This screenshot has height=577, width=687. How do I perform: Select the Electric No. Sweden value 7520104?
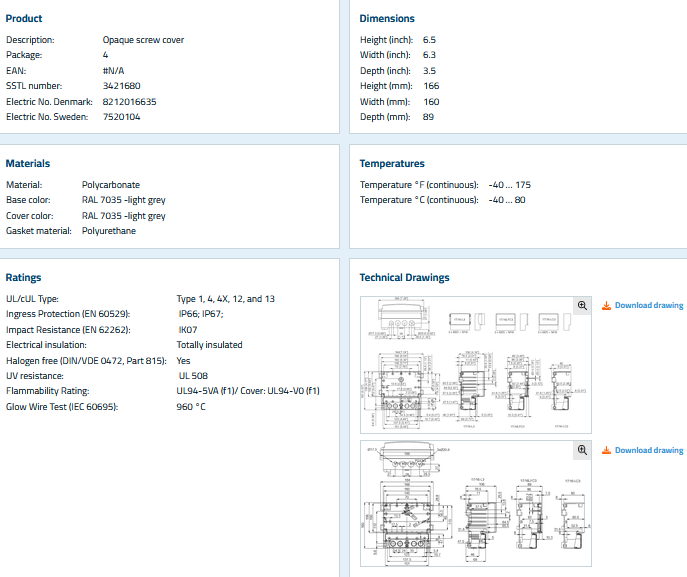122,117
